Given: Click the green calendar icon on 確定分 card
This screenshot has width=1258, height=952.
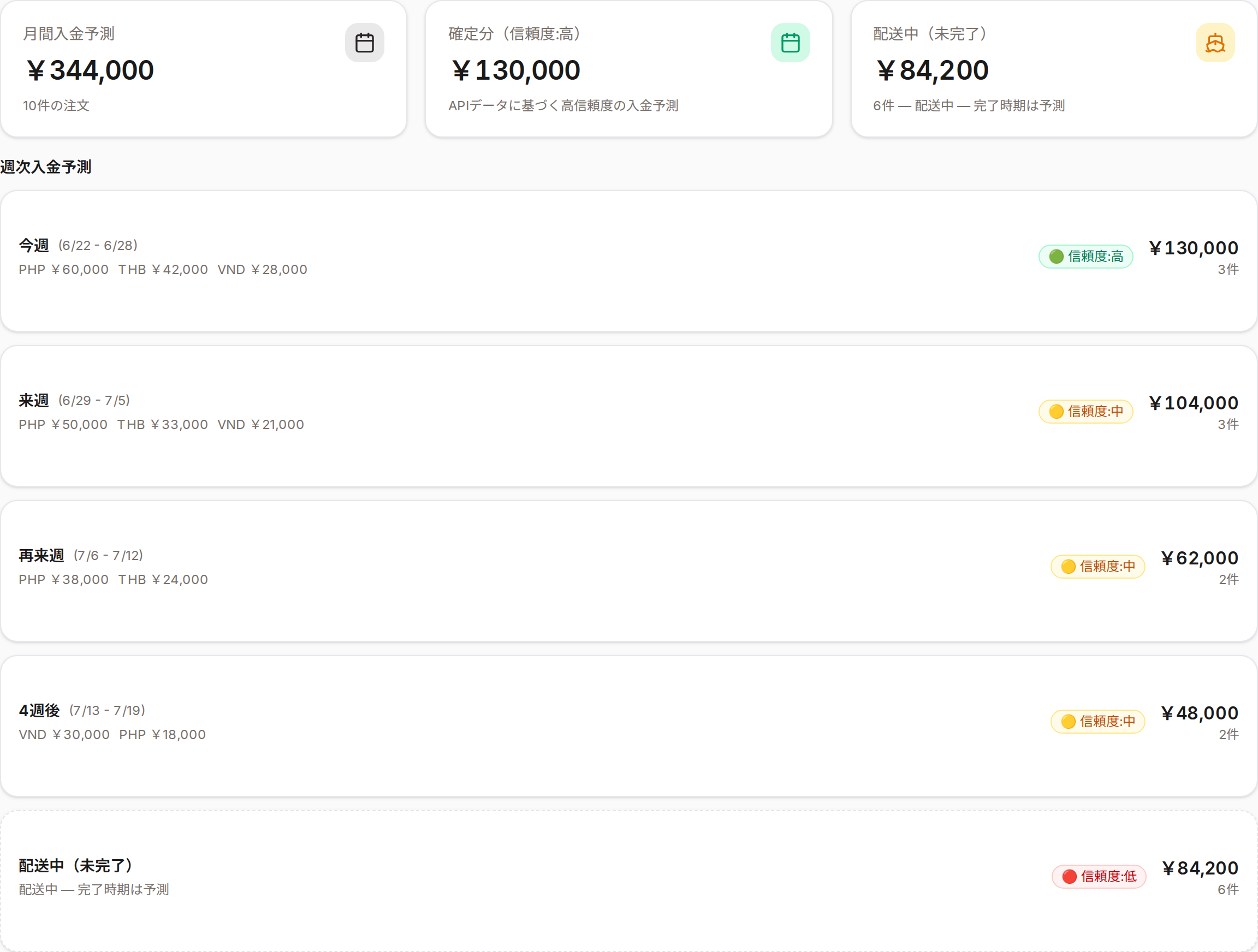Looking at the screenshot, I should (790, 43).
